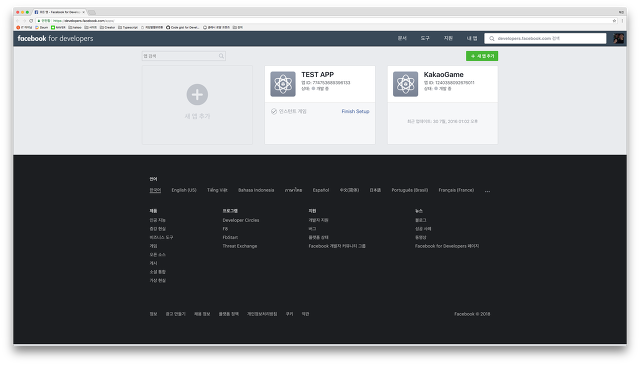Open the 도구 (Tools) header menu

425,38
